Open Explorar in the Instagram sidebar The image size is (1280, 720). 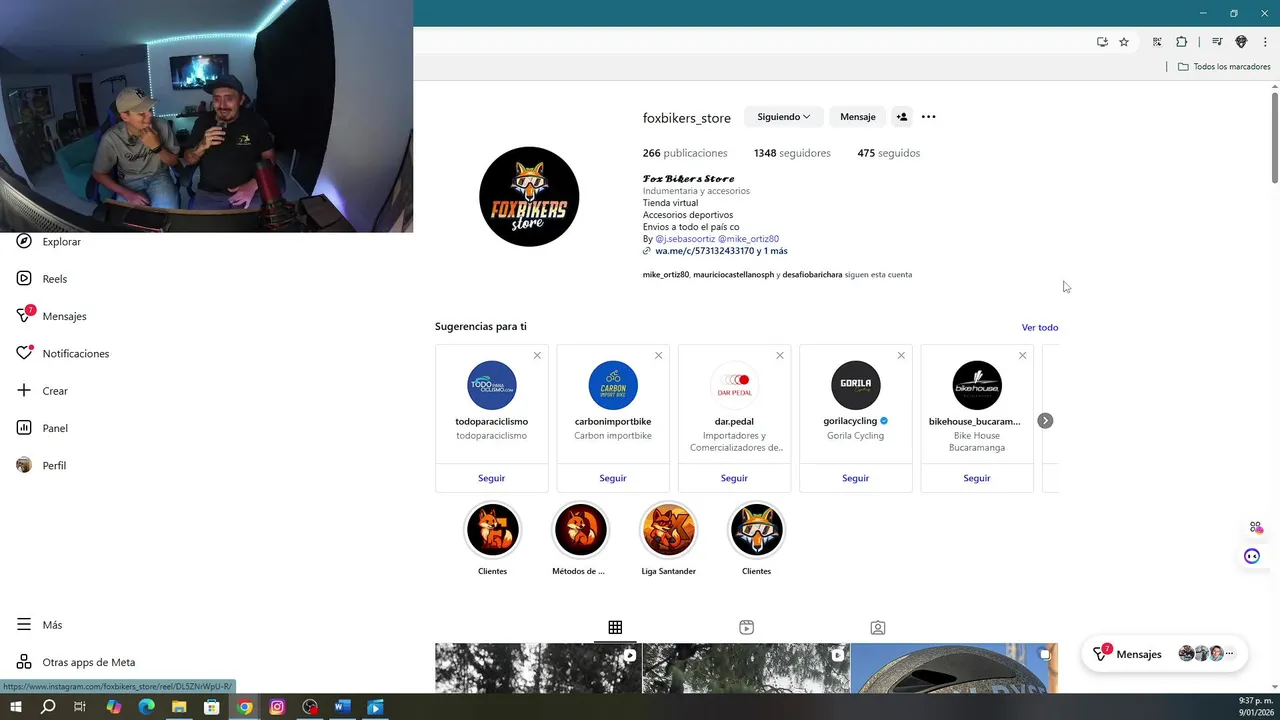pyautogui.click(x=48, y=242)
